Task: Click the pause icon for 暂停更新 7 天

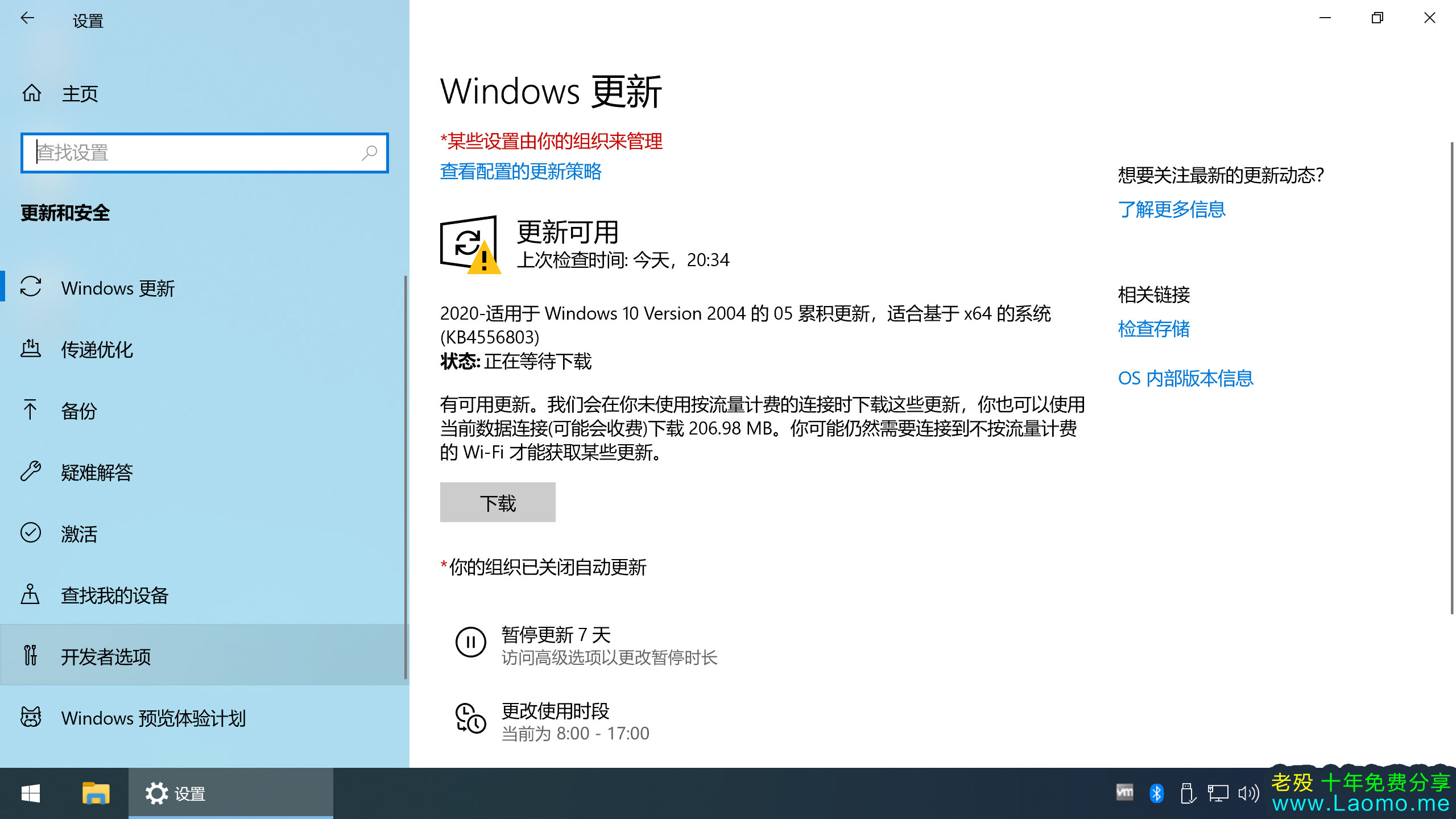Action: pyautogui.click(x=471, y=642)
